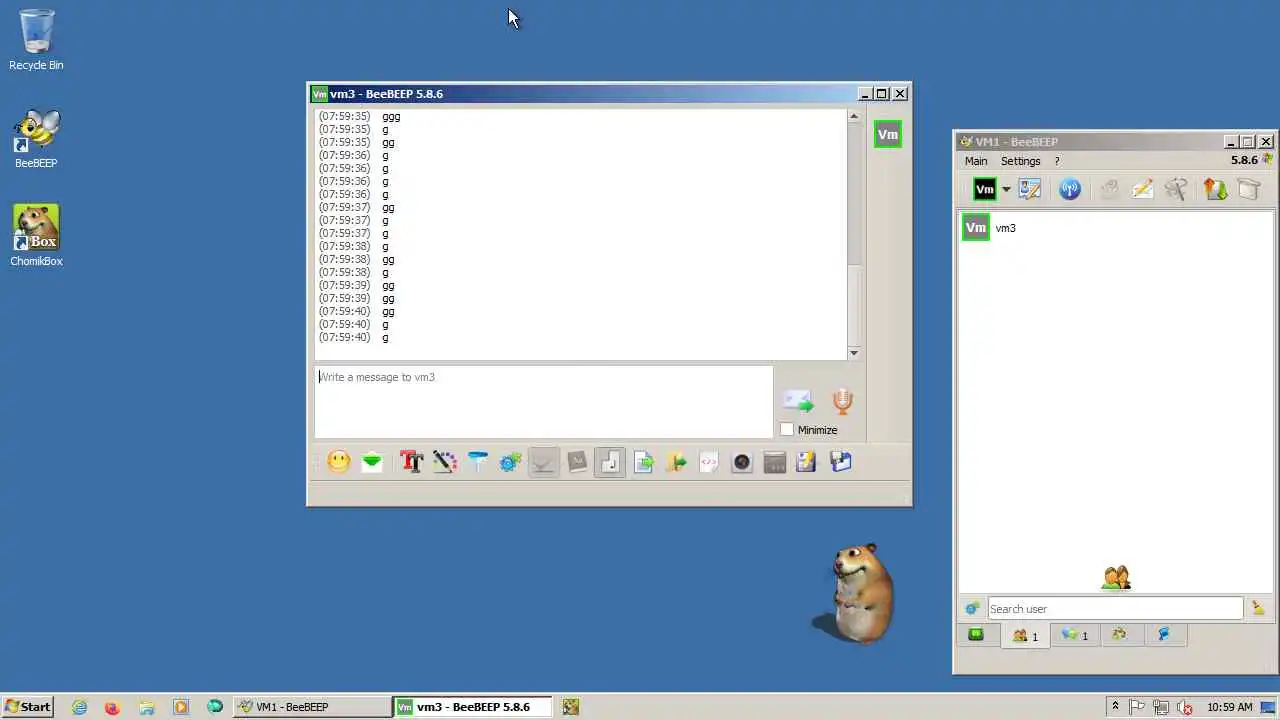The height and width of the screenshot is (720, 1280).
Task: Click the blue broadcast antenna icon
Action: [x=1070, y=189]
